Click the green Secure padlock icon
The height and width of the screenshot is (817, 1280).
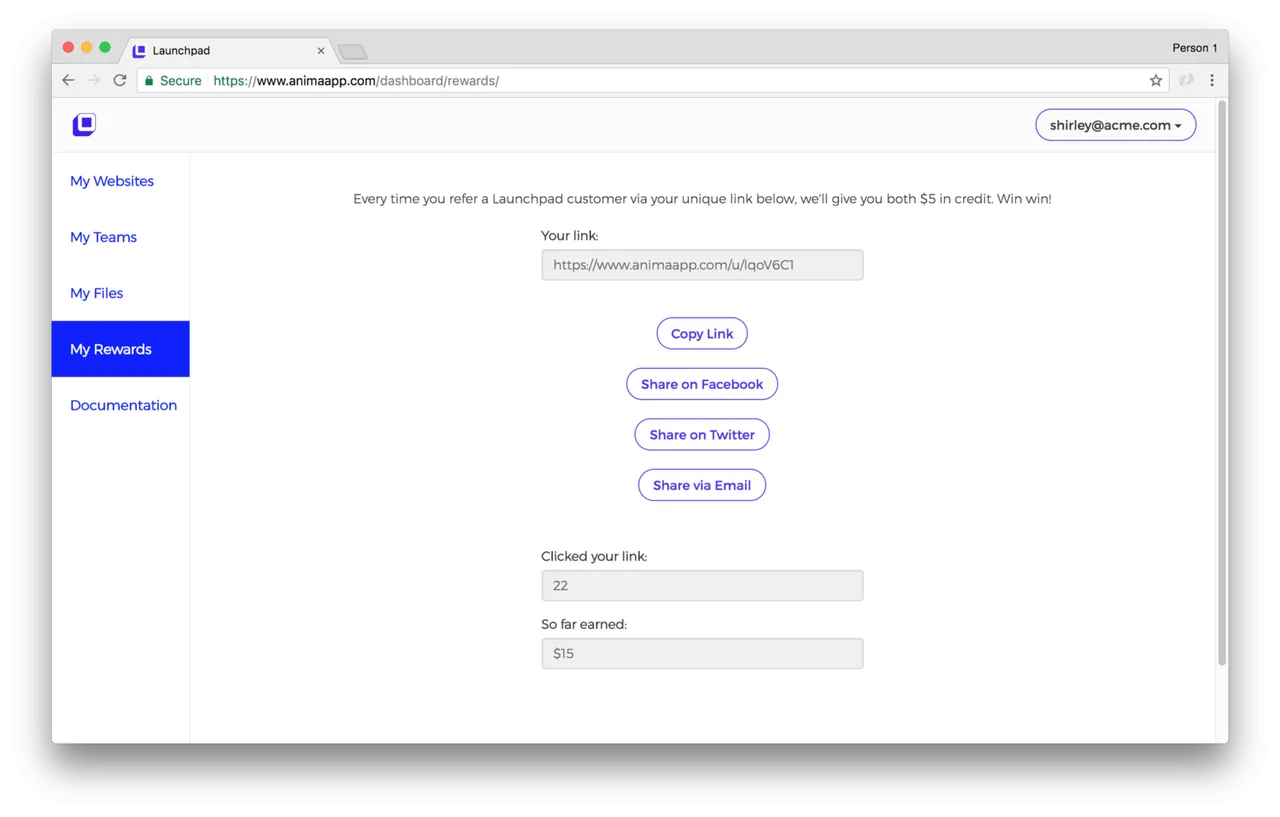click(149, 80)
